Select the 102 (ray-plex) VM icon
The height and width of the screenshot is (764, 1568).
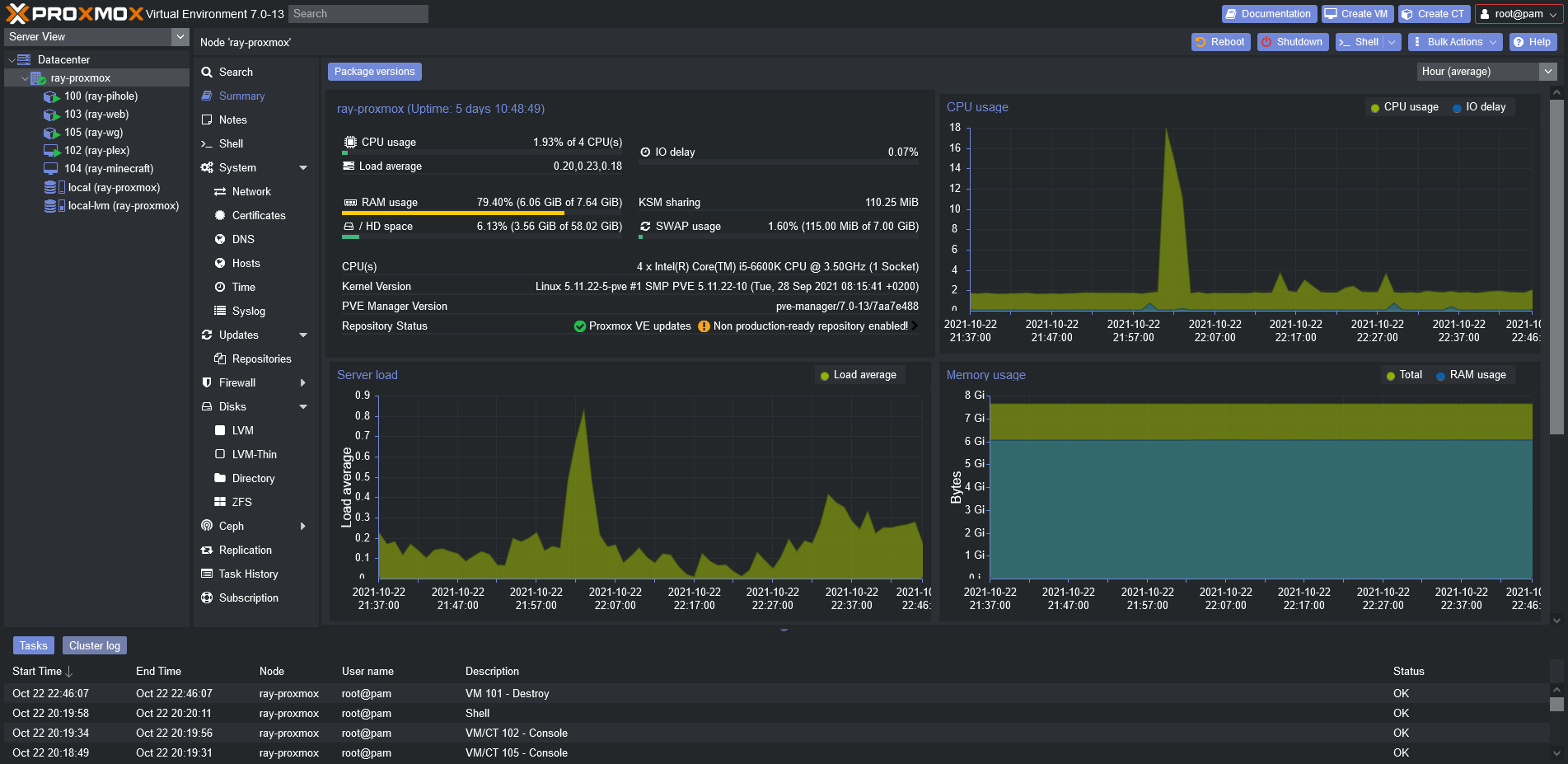pos(51,151)
